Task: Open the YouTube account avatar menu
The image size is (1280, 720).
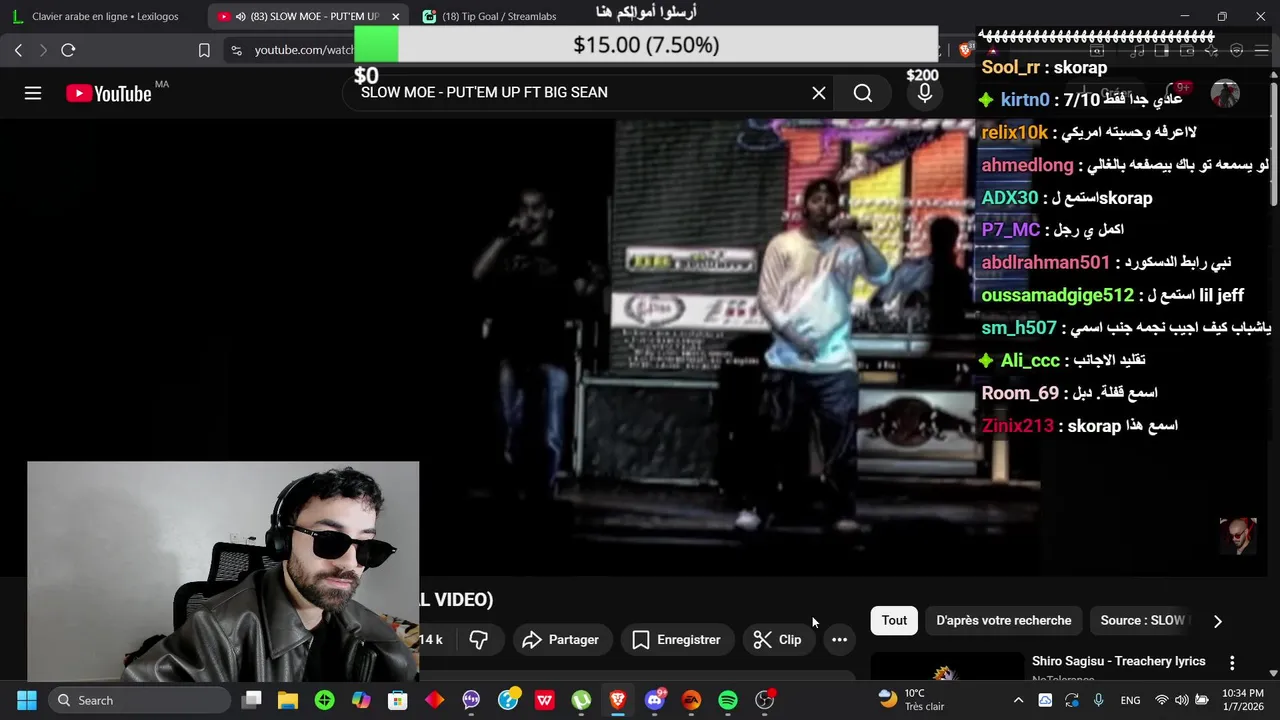Action: [x=1225, y=93]
